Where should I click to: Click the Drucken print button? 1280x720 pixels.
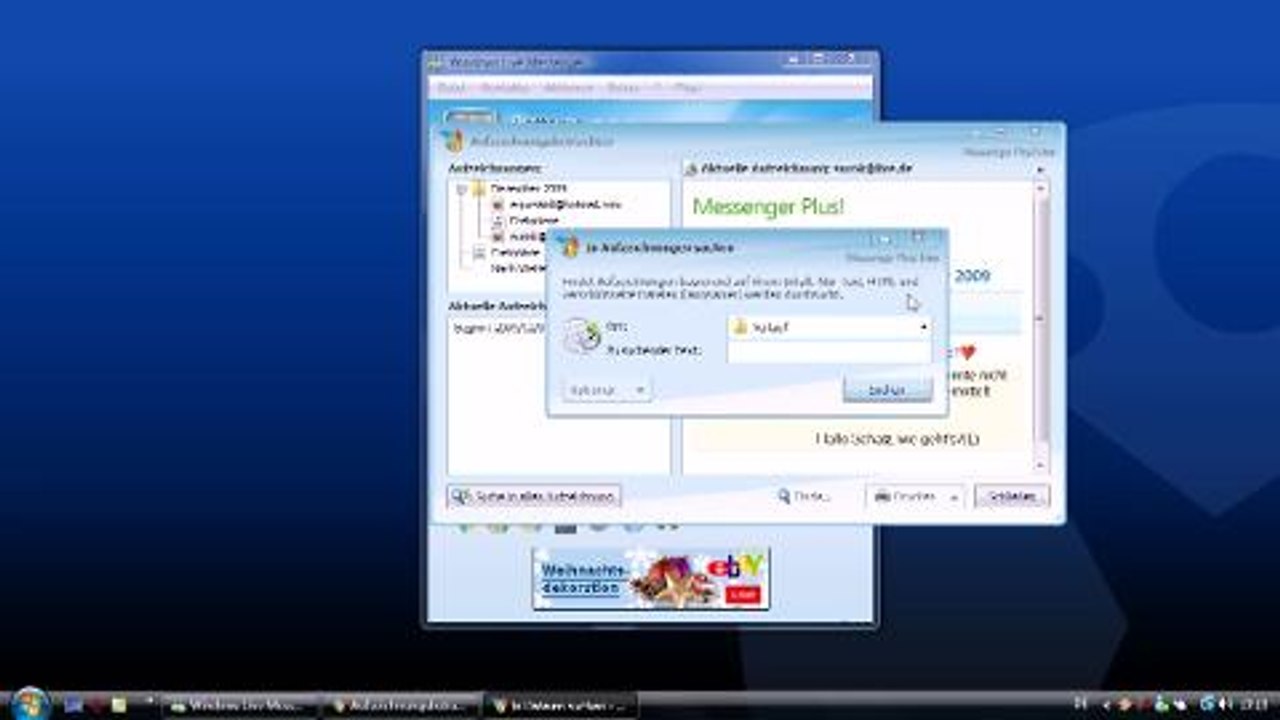905,496
